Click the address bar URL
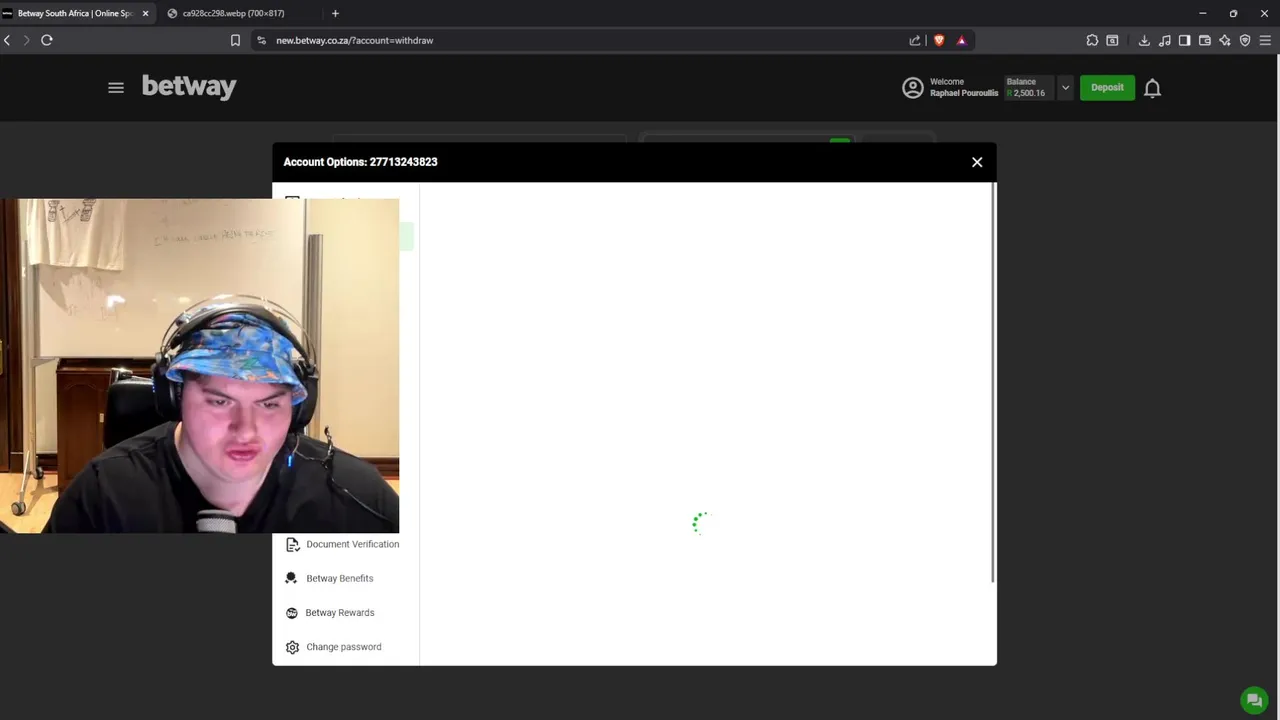The width and height of the screenshot is (1280, 720). pos(354,40)
